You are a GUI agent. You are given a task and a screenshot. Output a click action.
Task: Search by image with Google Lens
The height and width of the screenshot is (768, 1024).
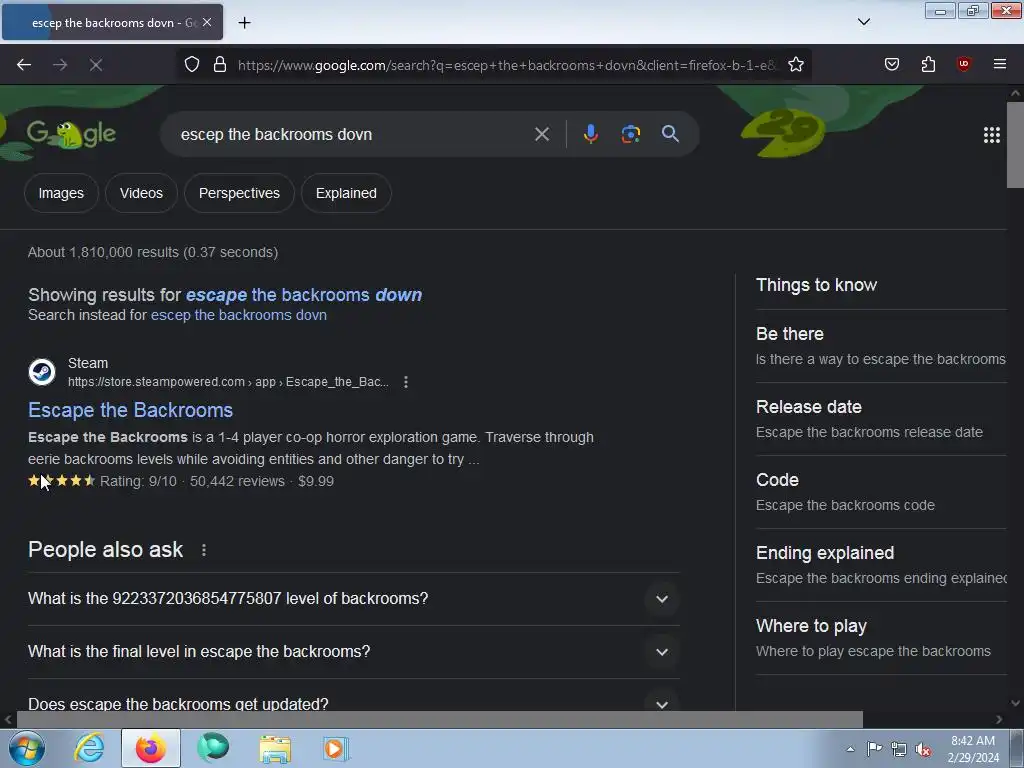pos(630,134)
